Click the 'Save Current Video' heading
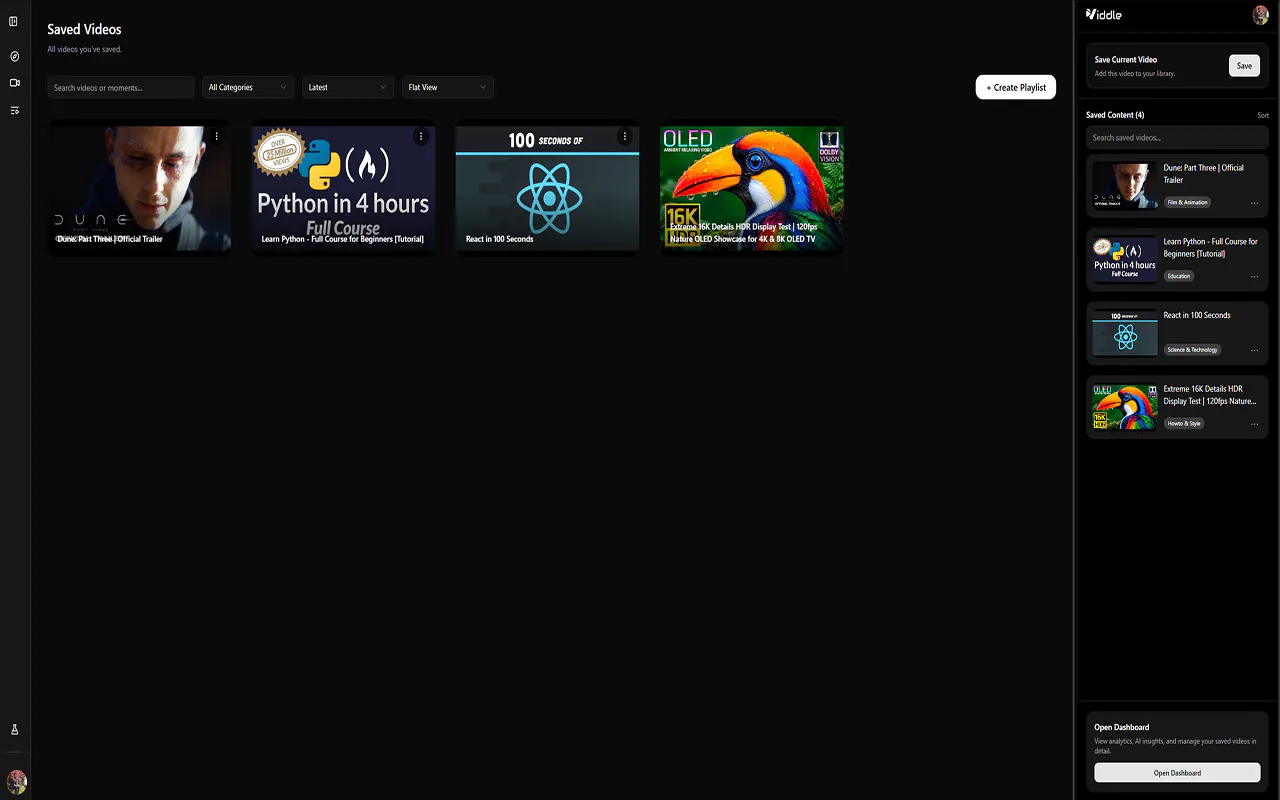The height and width of the screenshot is (800, 1280). coord(1126,60)
